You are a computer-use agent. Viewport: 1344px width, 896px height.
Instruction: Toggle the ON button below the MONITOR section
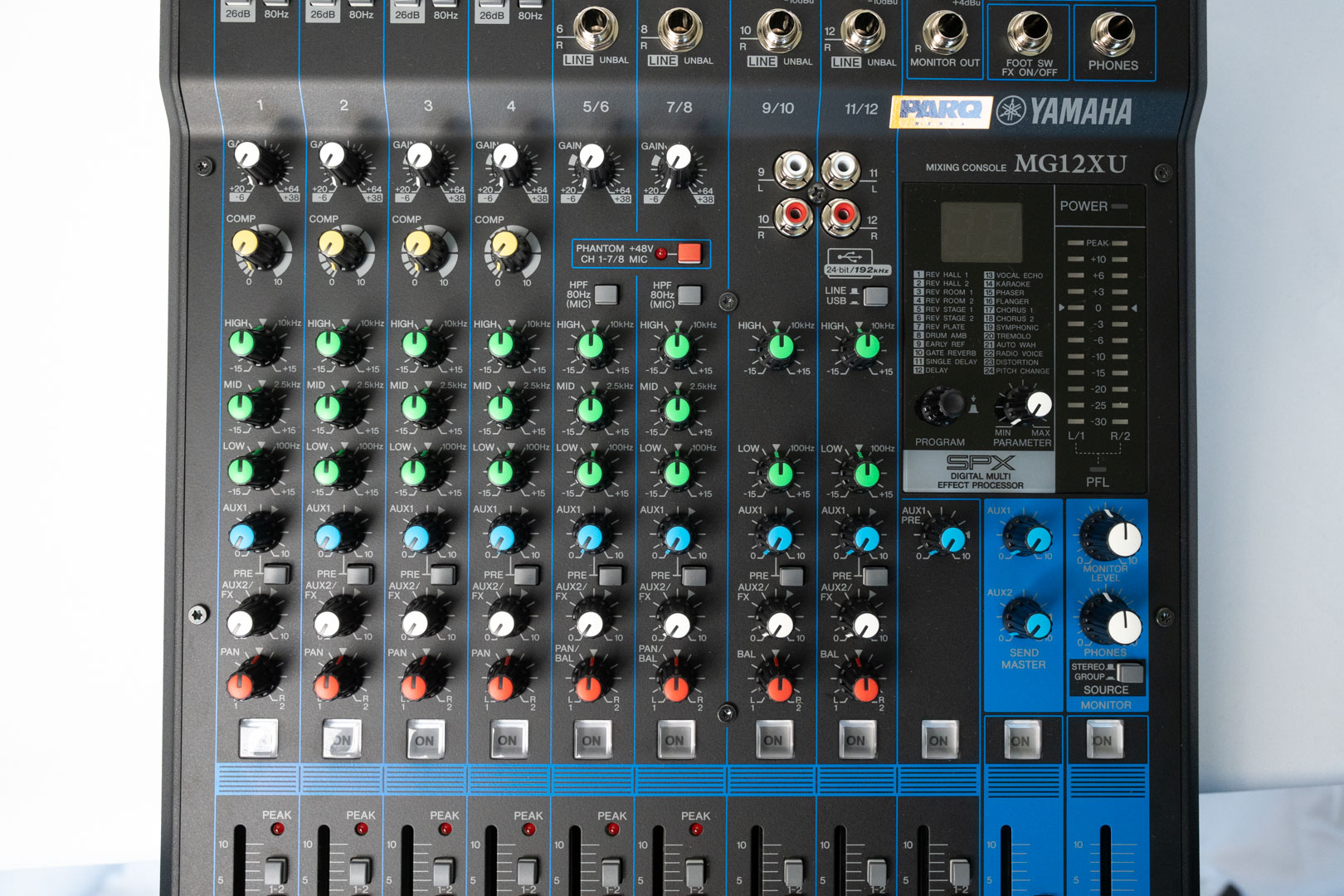(x=1104, y=739)
